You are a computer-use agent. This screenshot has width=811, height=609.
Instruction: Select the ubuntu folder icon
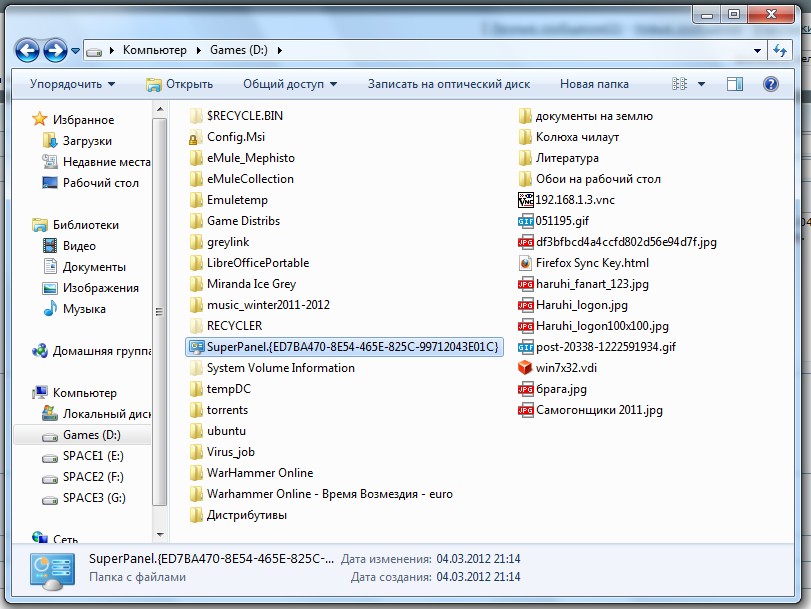[x=196, y=431]
